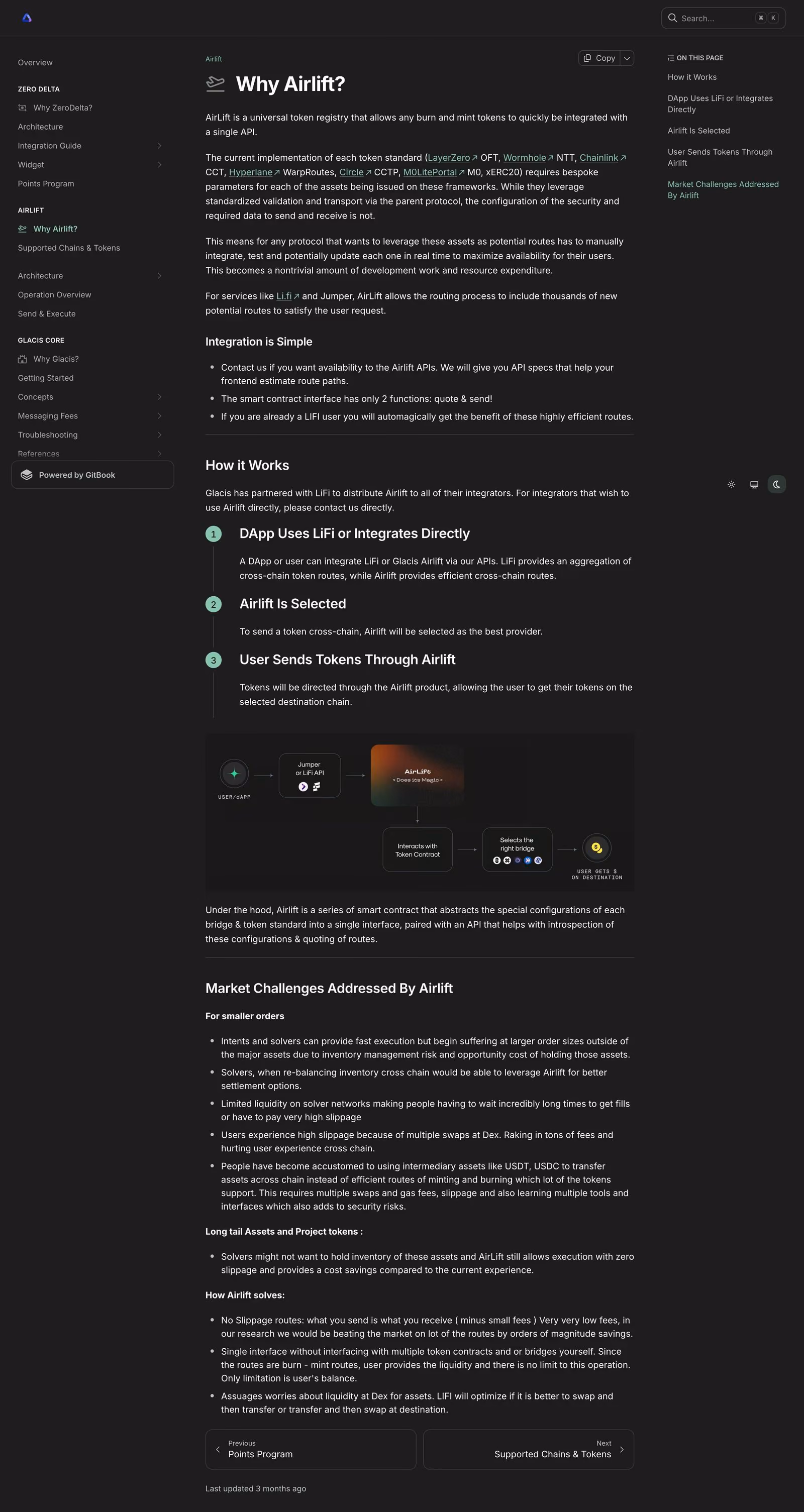804x1512 pixels.
Task: Switch to light theme sun icon
Action: click(x=731, y=484)
